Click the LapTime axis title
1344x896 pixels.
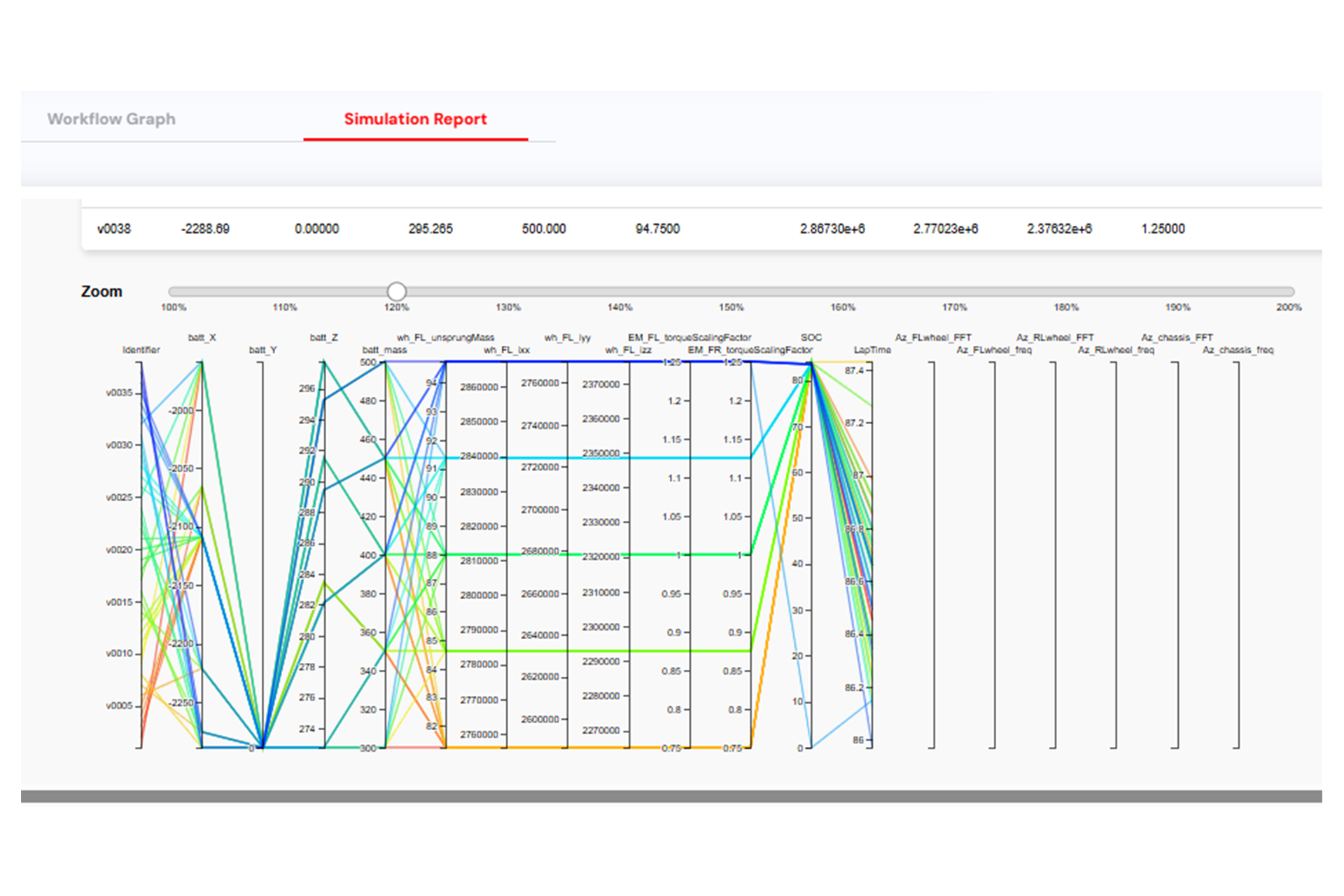tap(872, 350)
